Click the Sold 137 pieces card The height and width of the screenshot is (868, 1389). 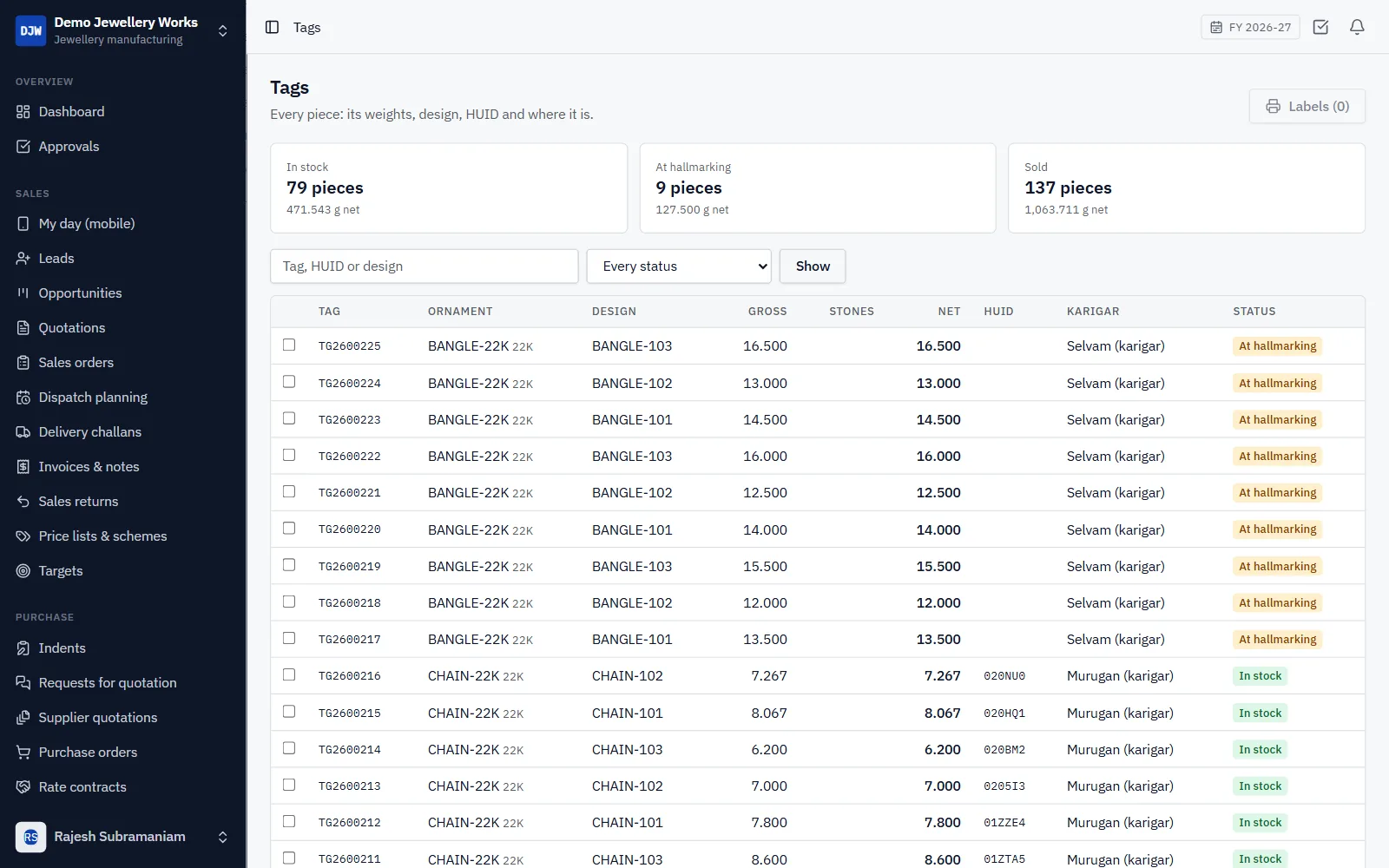[1186, 188]
